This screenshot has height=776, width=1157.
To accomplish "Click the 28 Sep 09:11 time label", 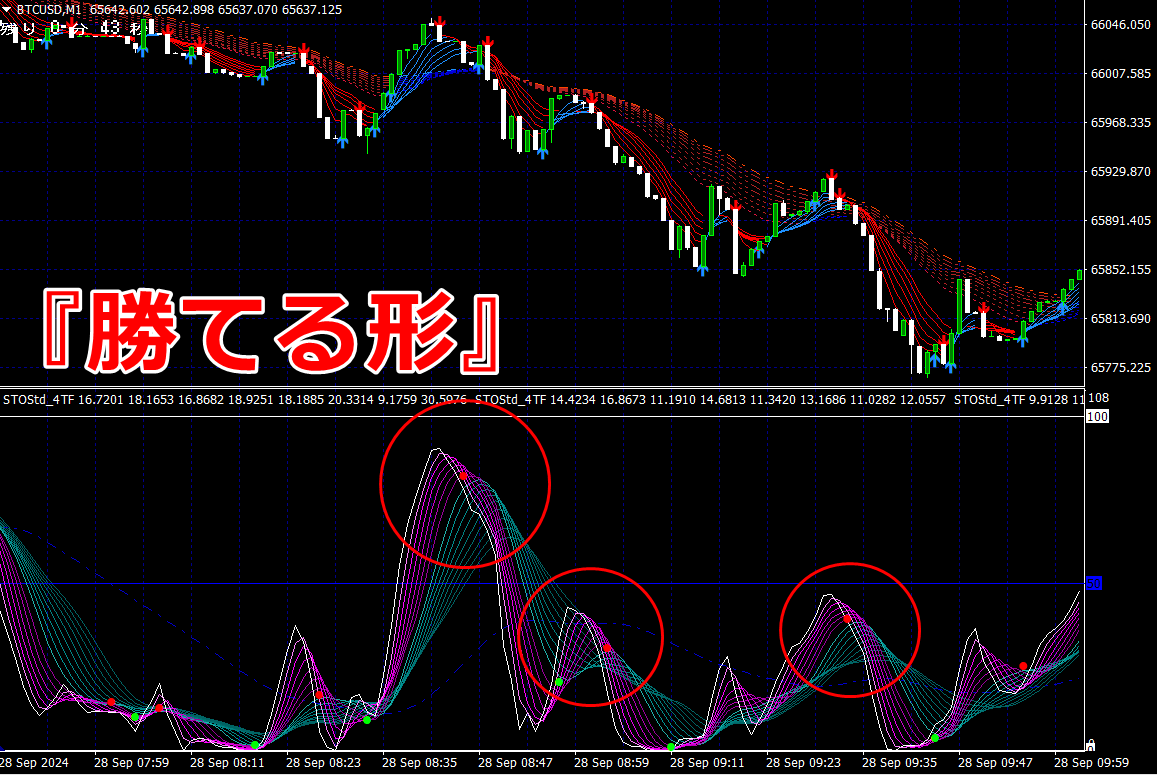I will [x=707, y=763].
